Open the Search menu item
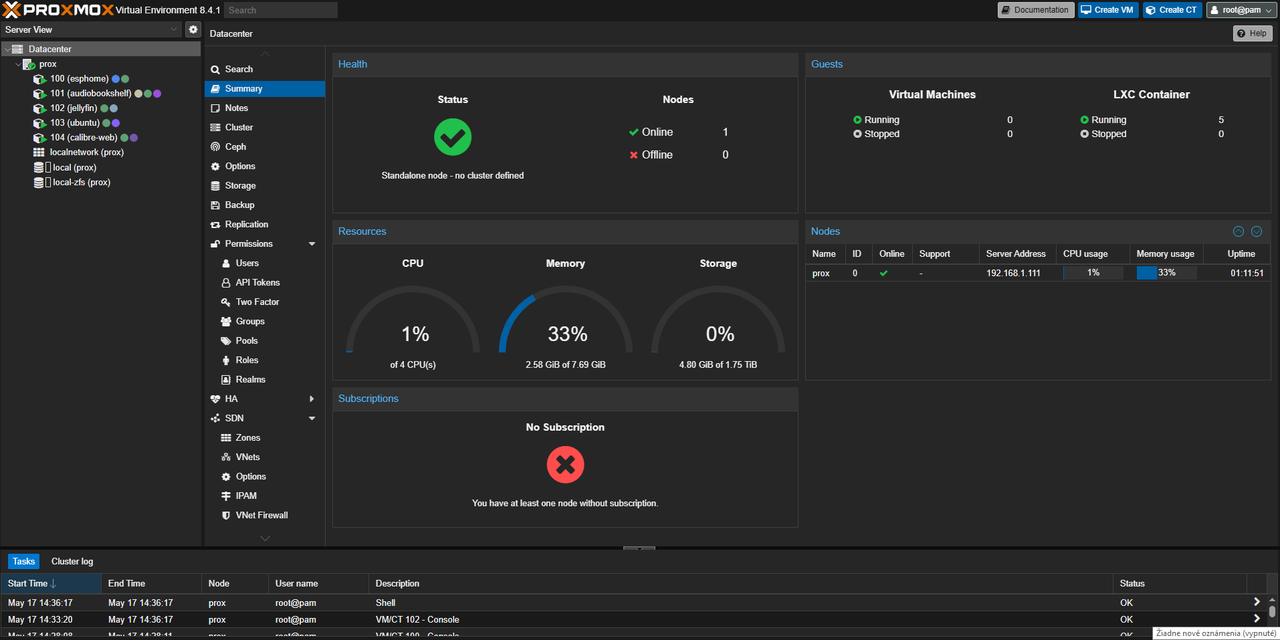 click(x=264, y=69)
